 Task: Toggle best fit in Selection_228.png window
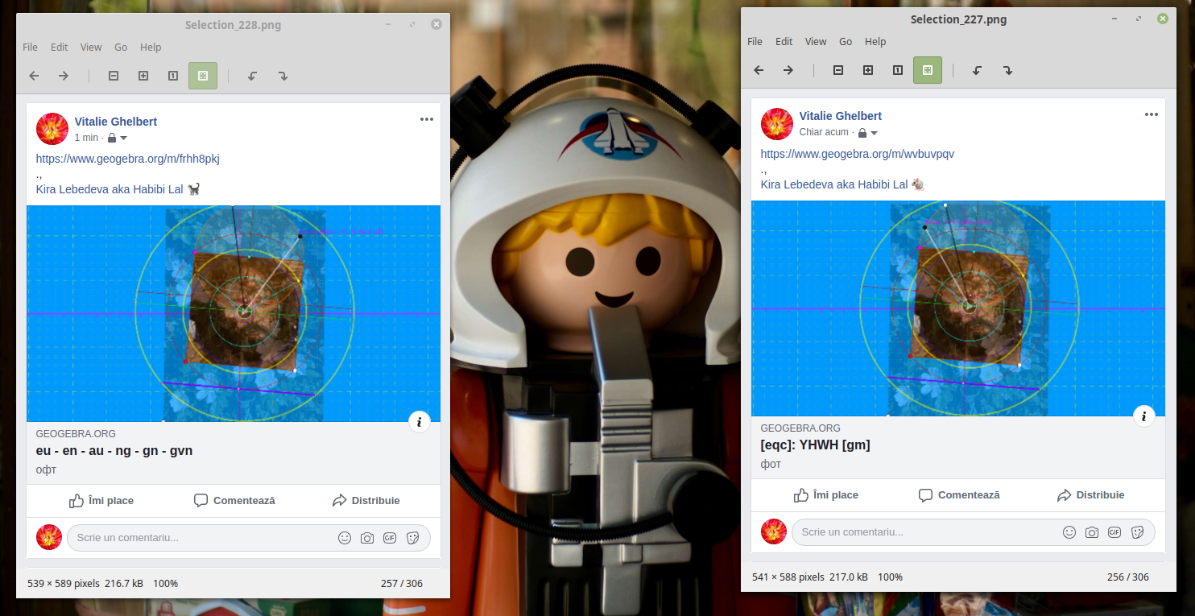[203, 75]
